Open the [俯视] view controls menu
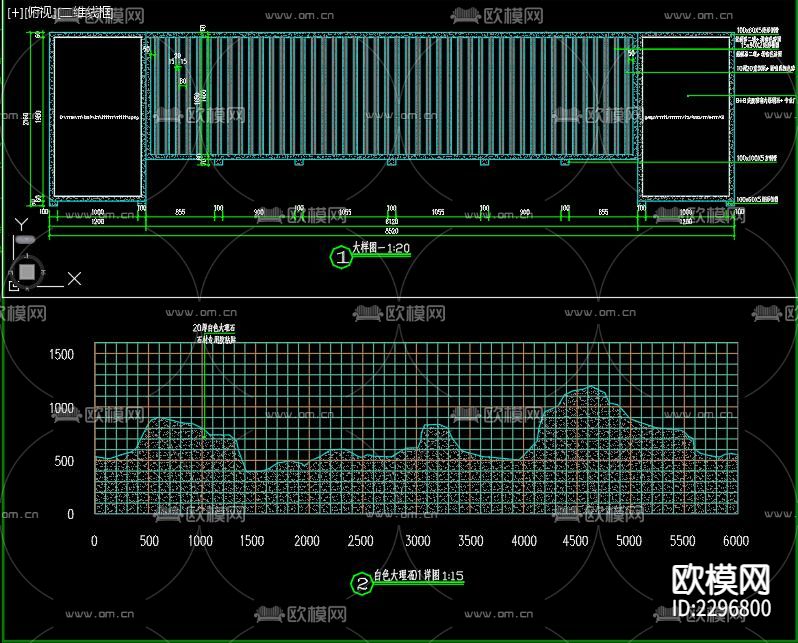 (41, 13)
